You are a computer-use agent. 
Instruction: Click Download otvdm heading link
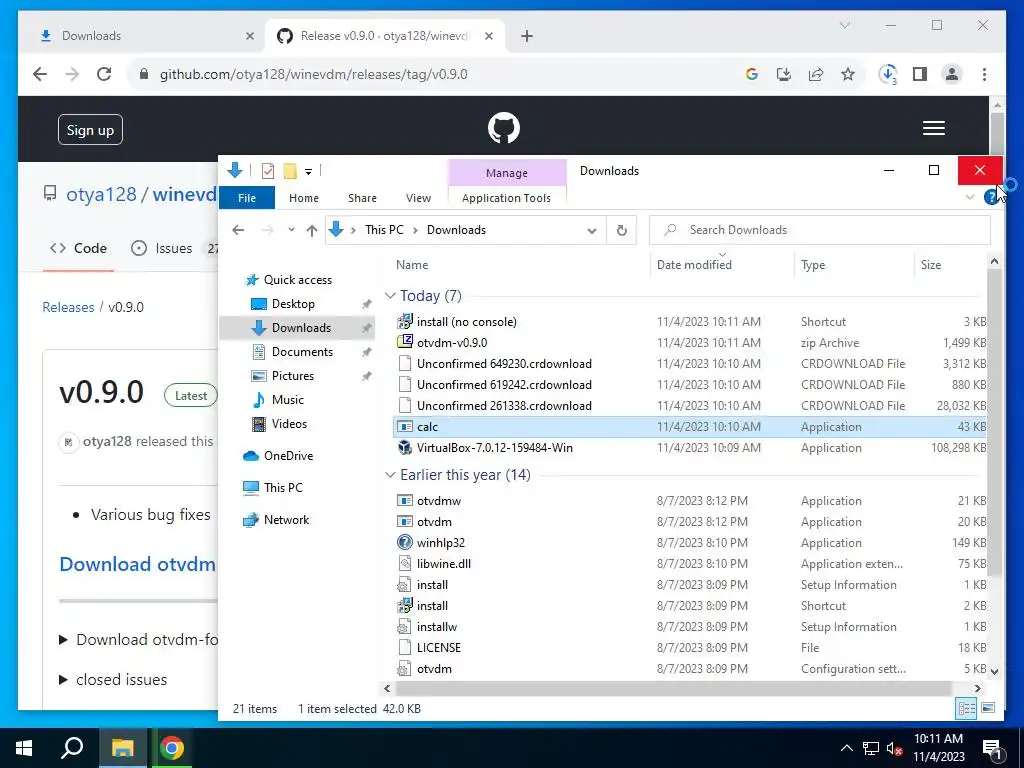137,564
